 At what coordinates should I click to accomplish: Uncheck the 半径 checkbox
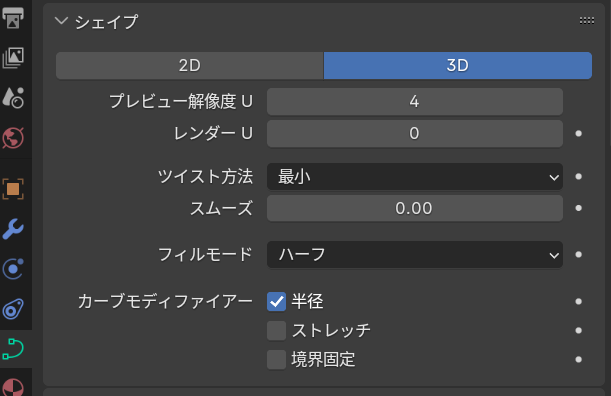[276, 301]
